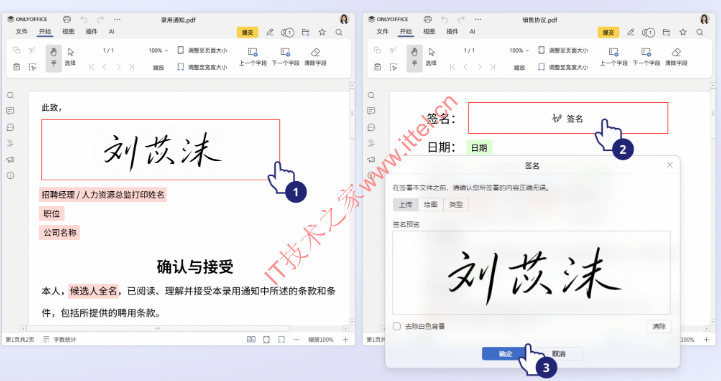Image resolution: width=721 pixels, height=381 pixels.
Task: Zoom in with plus in 录用通知.pdf status bar
Action: click(346, 339)
